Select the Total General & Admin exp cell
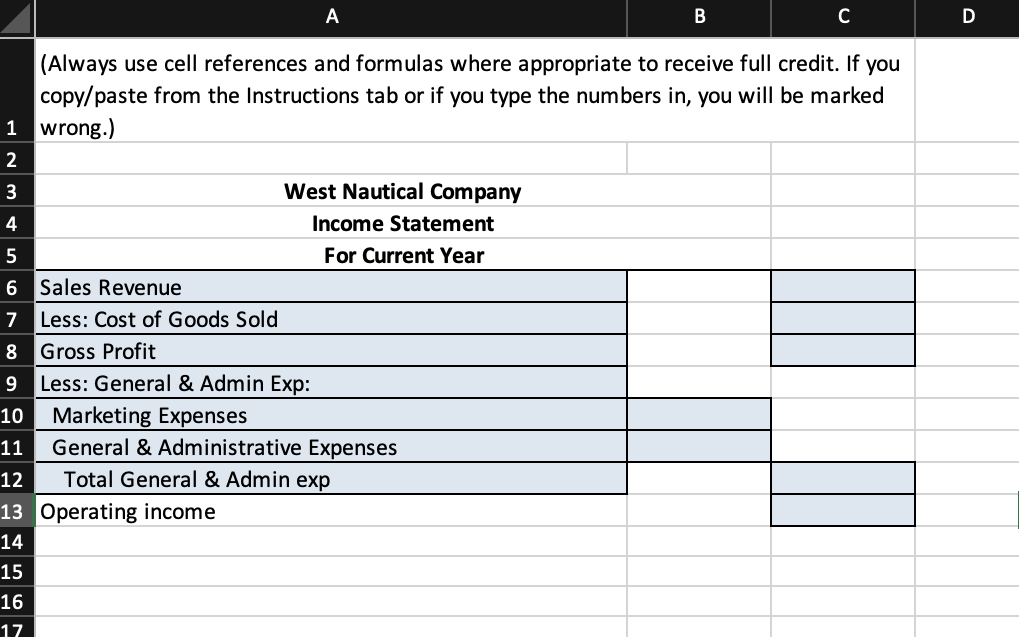 click(330, 479)
